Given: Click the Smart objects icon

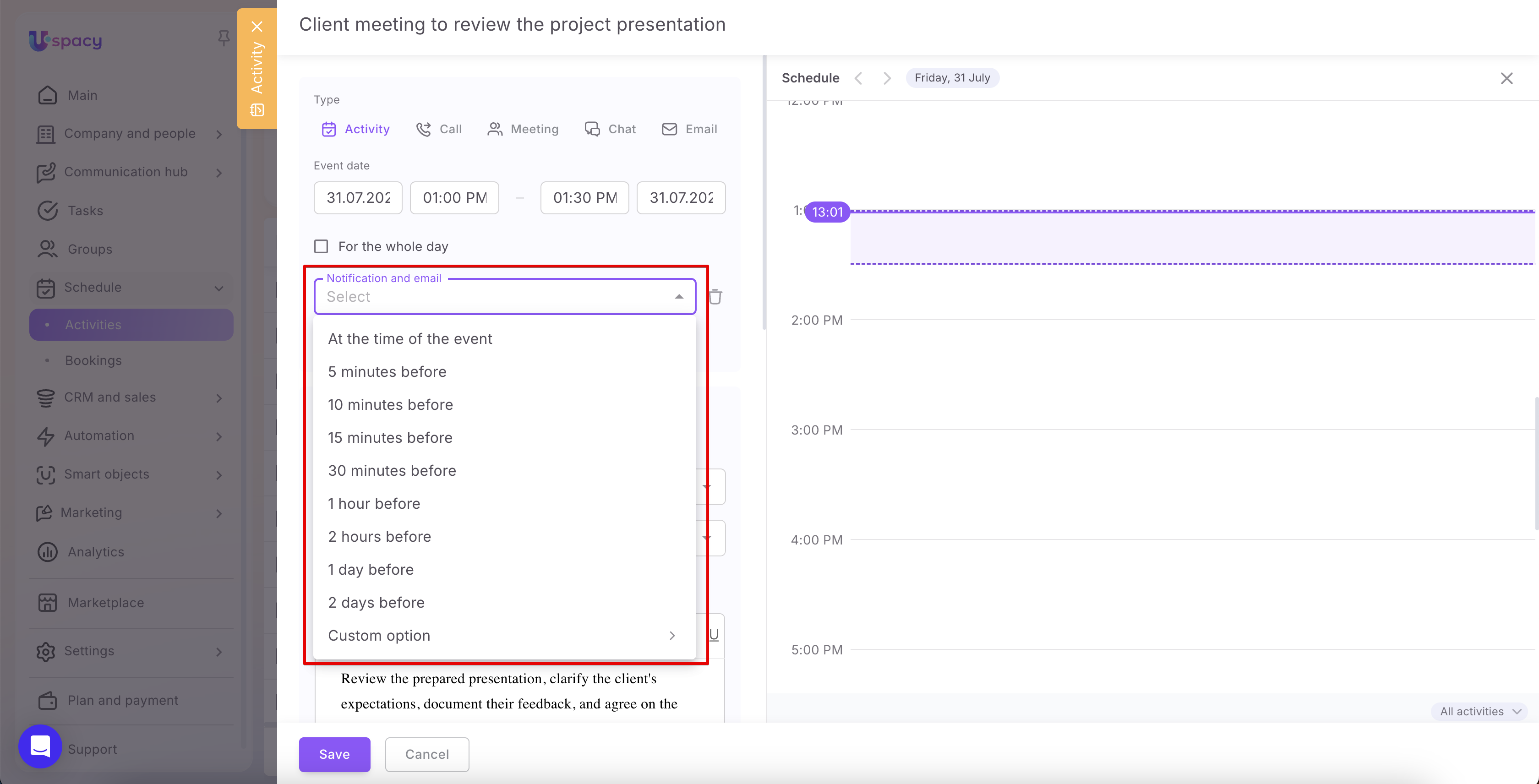Looking at the screenshot, I should click(x=45, y=475).
